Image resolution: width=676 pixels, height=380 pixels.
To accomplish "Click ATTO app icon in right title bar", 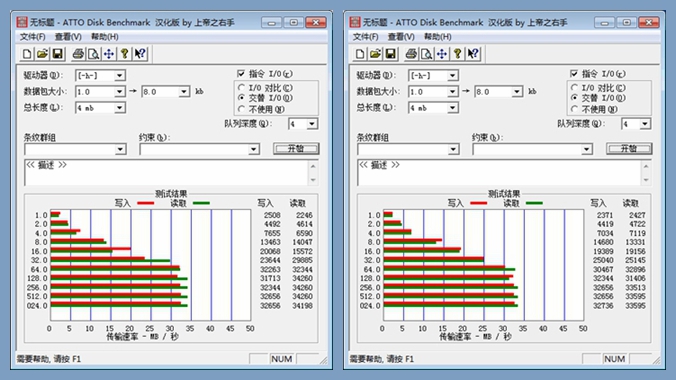I will (x=354, y=22).
